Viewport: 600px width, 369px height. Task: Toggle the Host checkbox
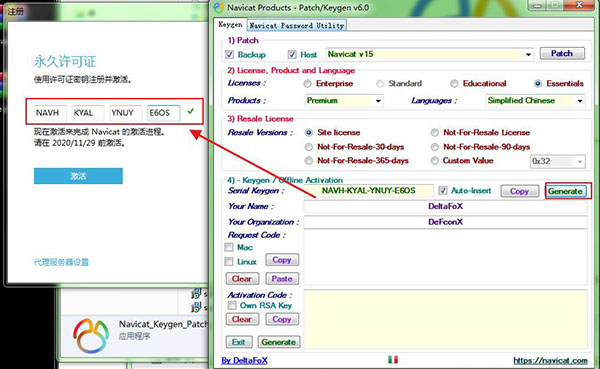[x=292, y=54]
